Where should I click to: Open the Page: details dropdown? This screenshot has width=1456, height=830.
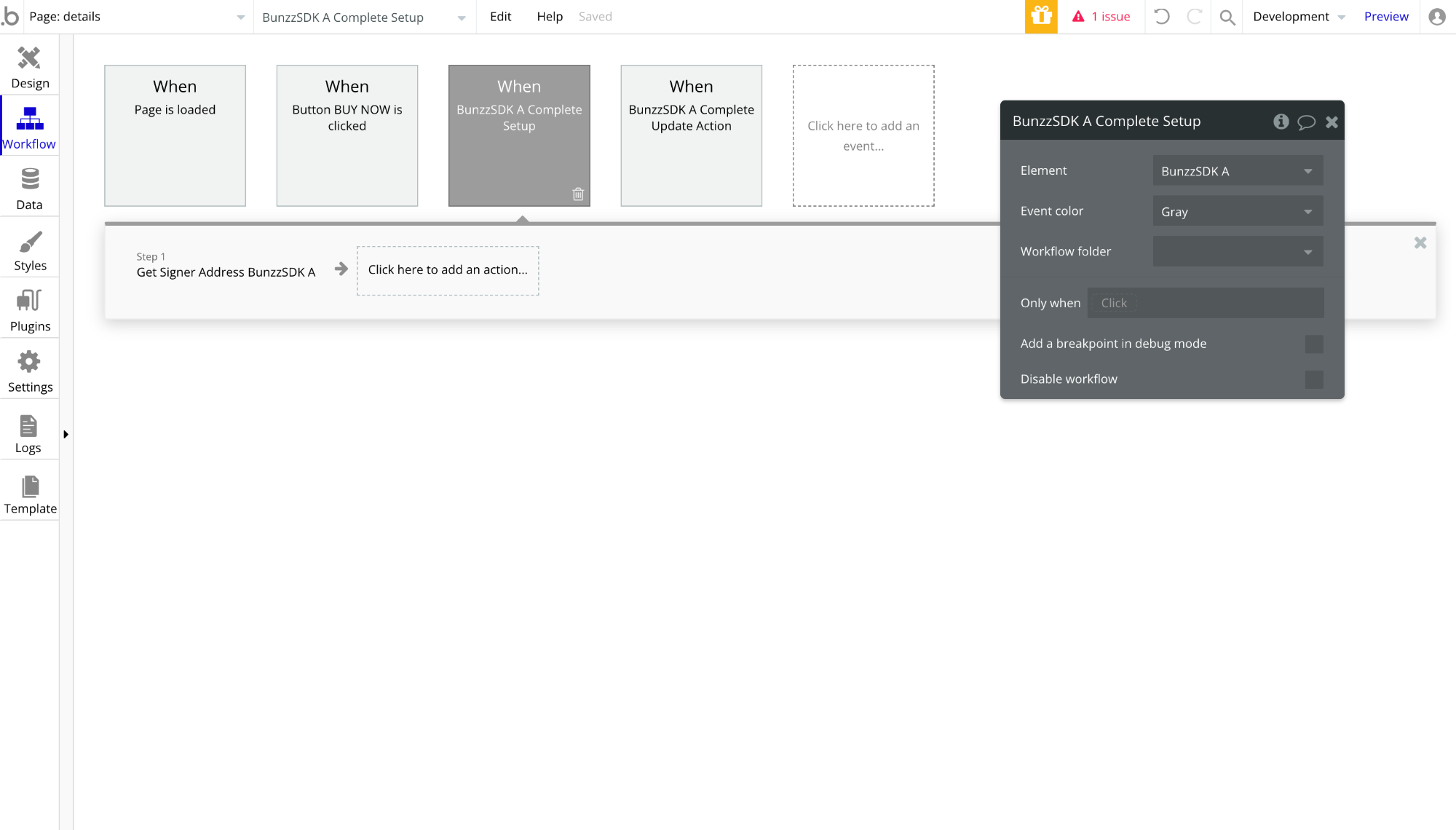[x=137, y=17]
